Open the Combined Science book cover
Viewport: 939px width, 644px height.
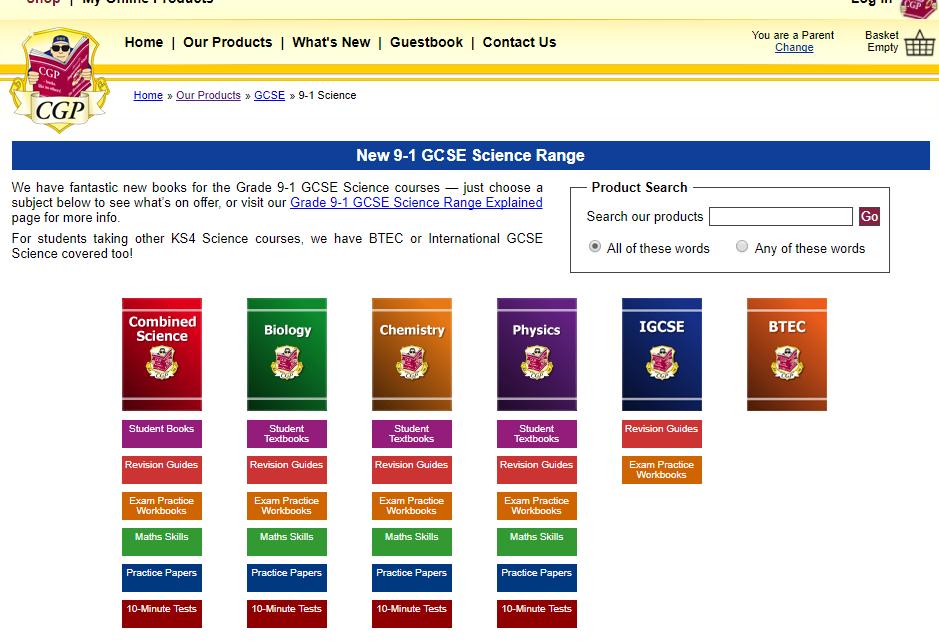162,354
